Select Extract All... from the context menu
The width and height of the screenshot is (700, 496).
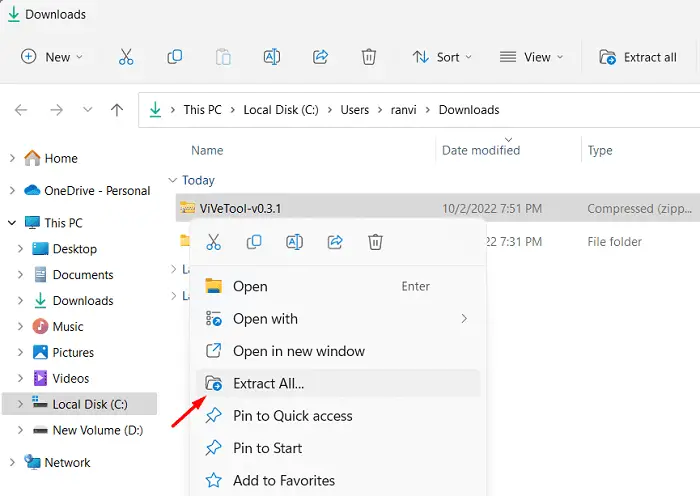click(268, 383)
